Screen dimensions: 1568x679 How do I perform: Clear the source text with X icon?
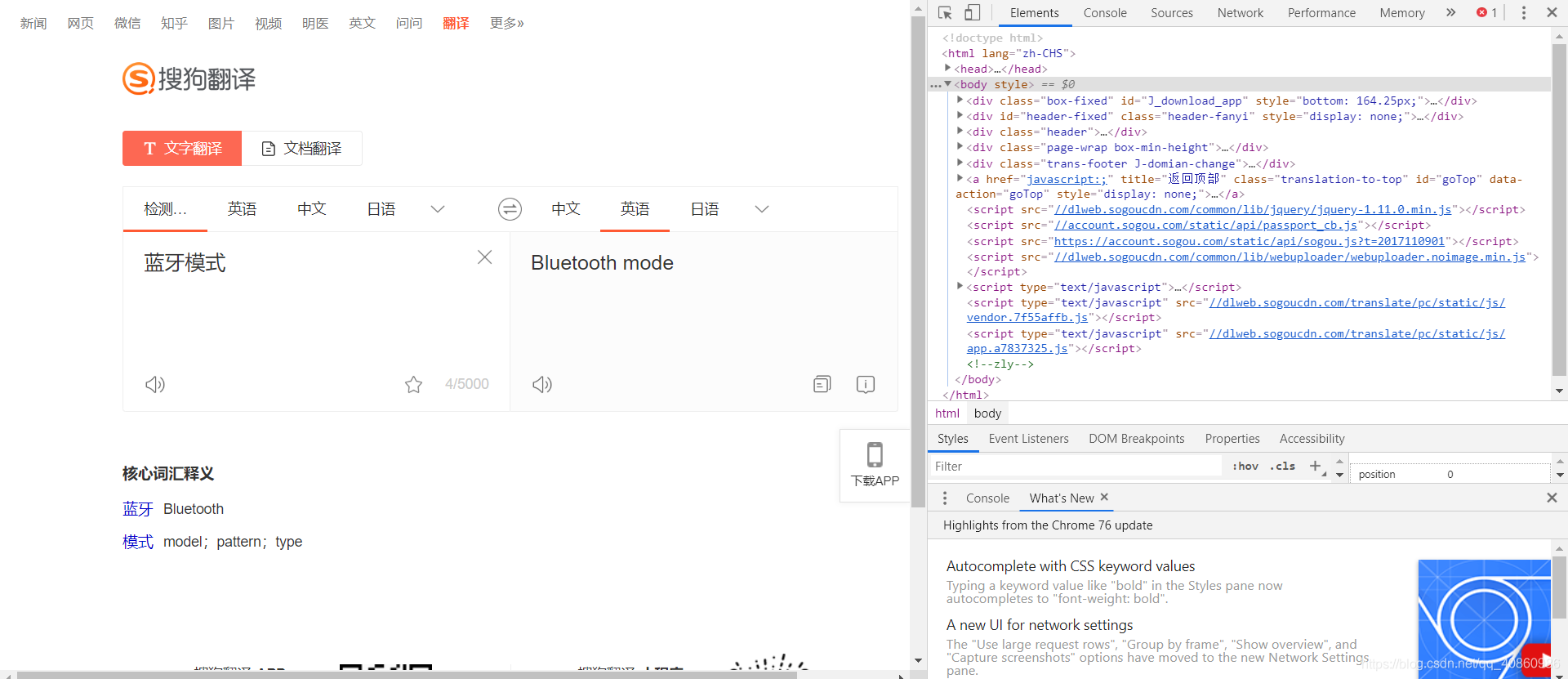(x=484, y=257)
